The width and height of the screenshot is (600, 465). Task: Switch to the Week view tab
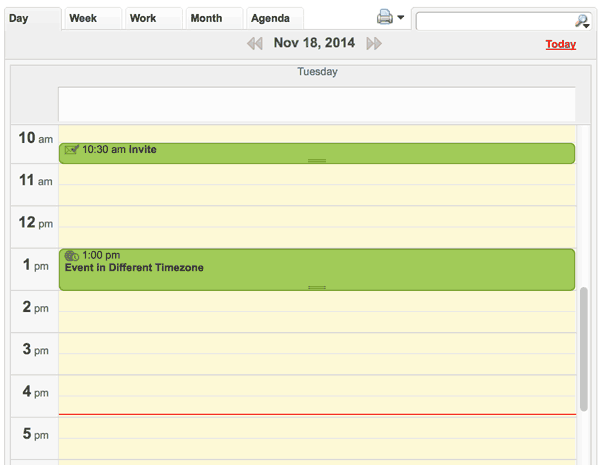93,18
